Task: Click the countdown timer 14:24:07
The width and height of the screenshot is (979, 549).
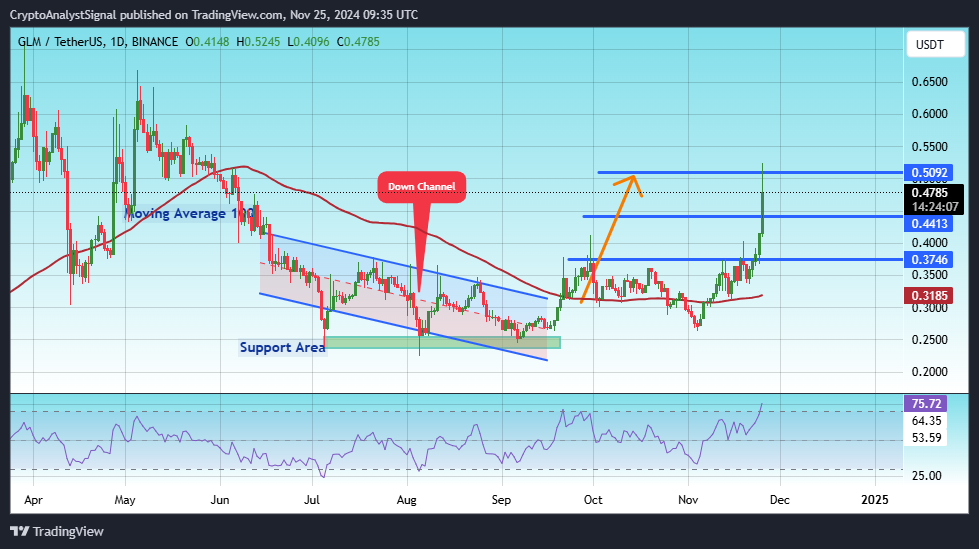Action: coord(935,207)
